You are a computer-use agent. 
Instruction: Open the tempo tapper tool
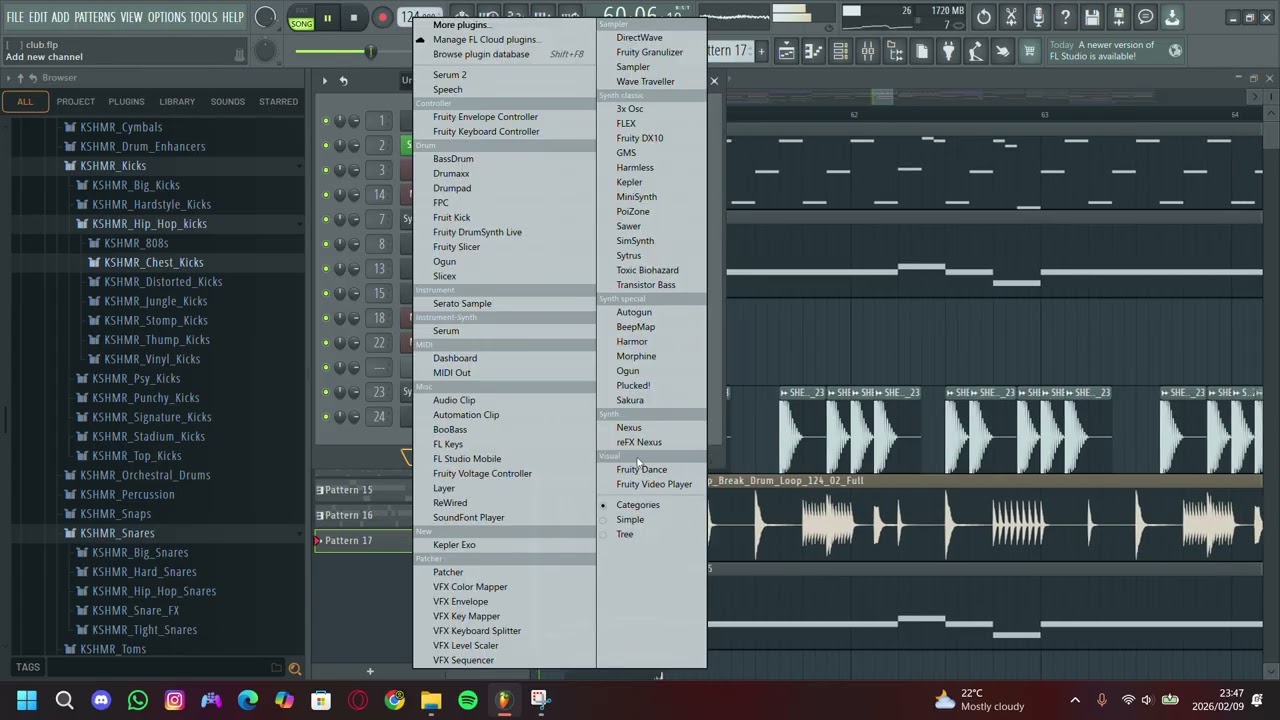click(x=975, y=52)
